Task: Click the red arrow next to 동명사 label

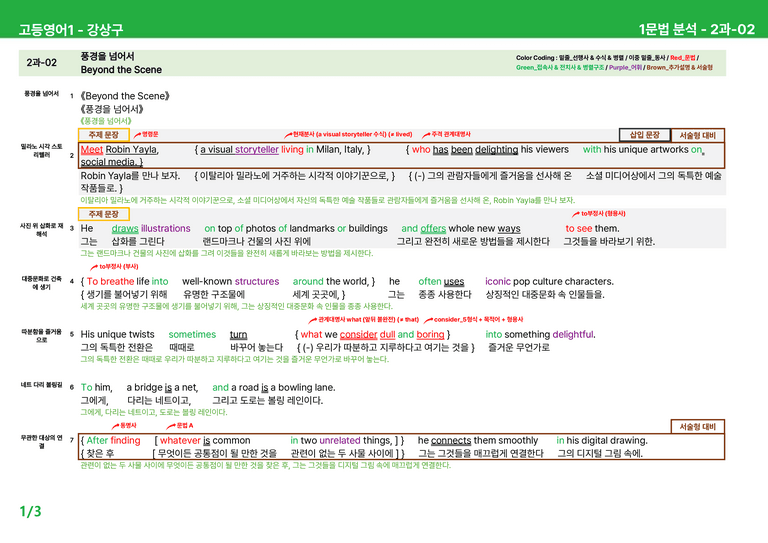Action: tap(115, 426)
